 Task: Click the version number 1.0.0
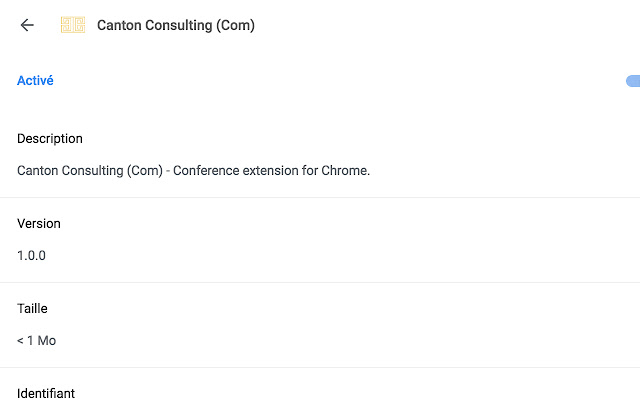[31, 255]
